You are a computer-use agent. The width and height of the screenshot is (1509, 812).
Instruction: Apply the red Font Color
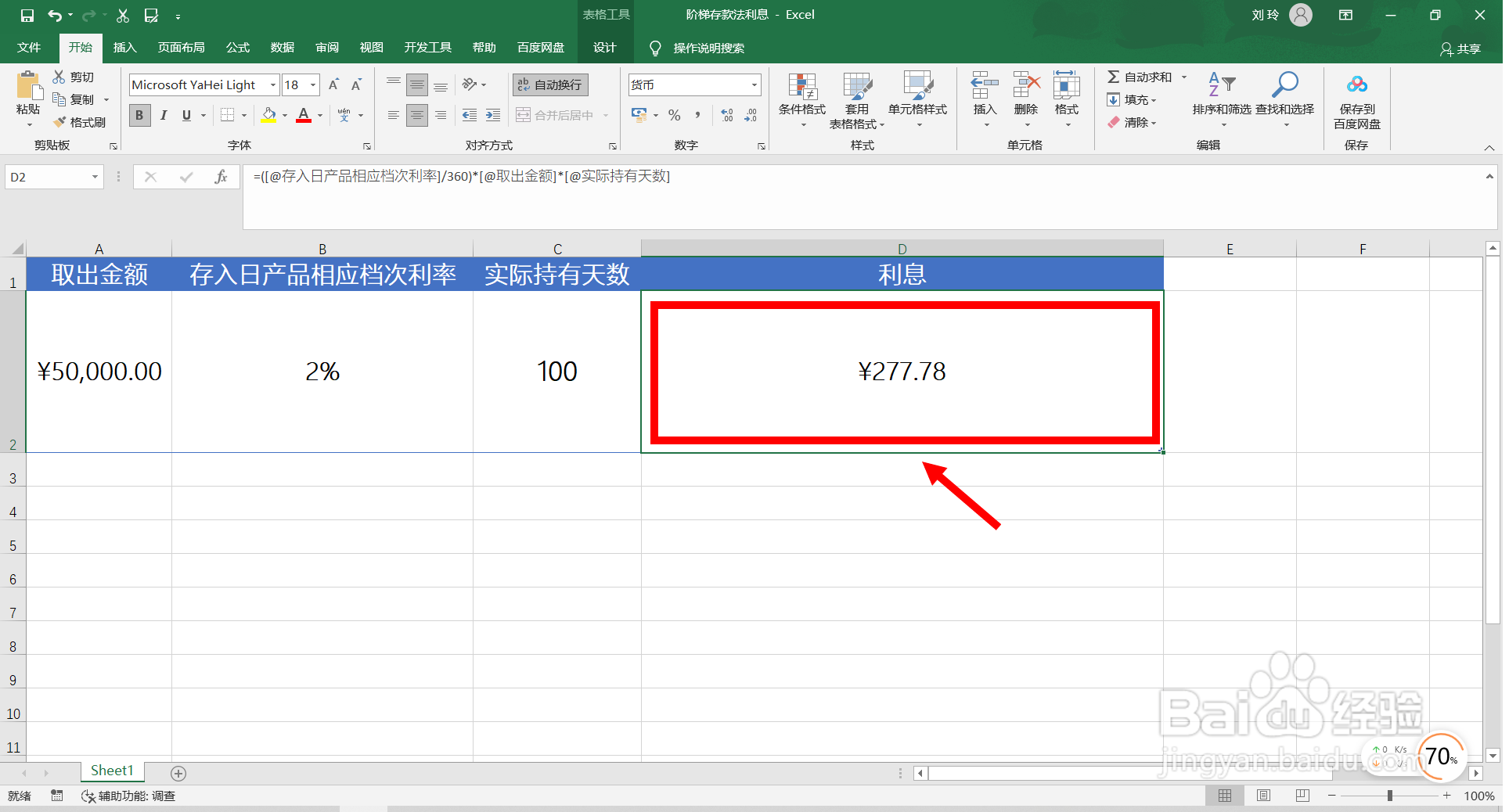(x=304, y=115)
